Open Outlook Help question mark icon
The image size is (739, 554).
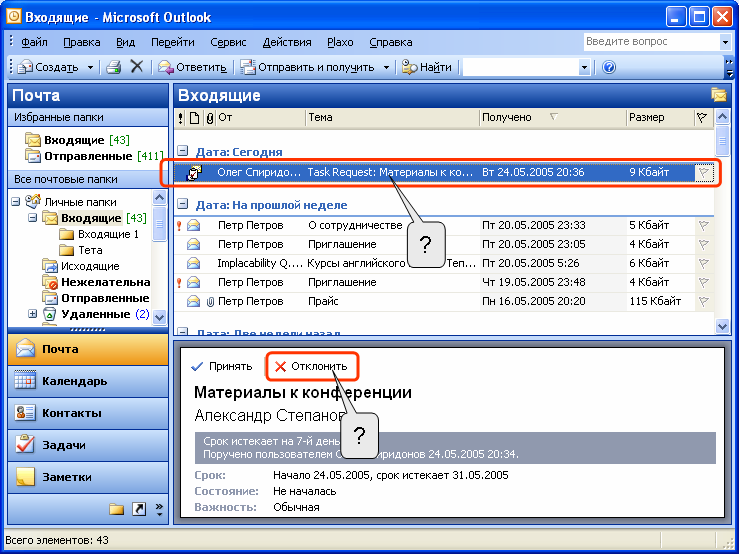click(x=609, y=67)
